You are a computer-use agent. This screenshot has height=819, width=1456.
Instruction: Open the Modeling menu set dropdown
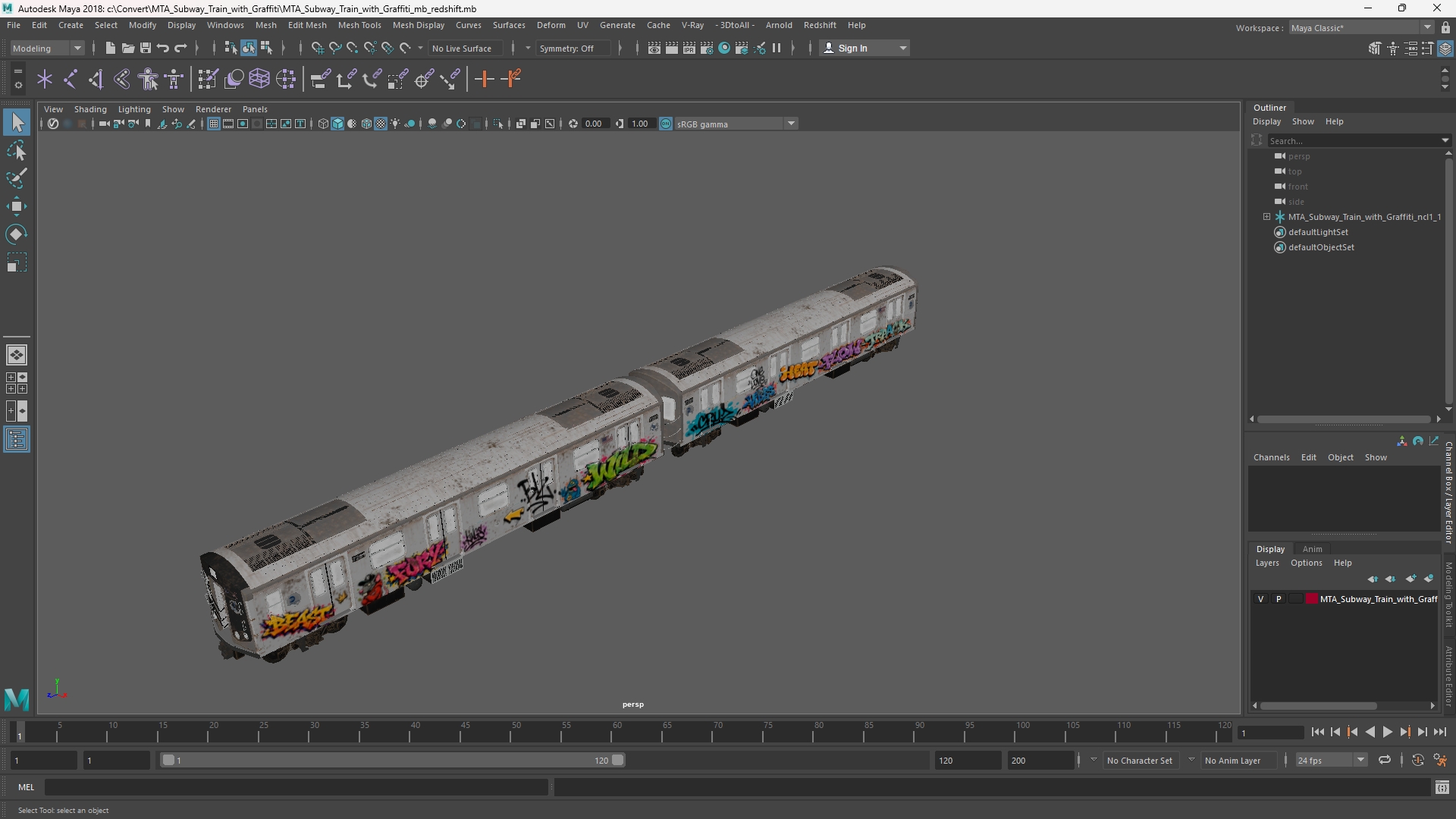click(x=47, y=48)
